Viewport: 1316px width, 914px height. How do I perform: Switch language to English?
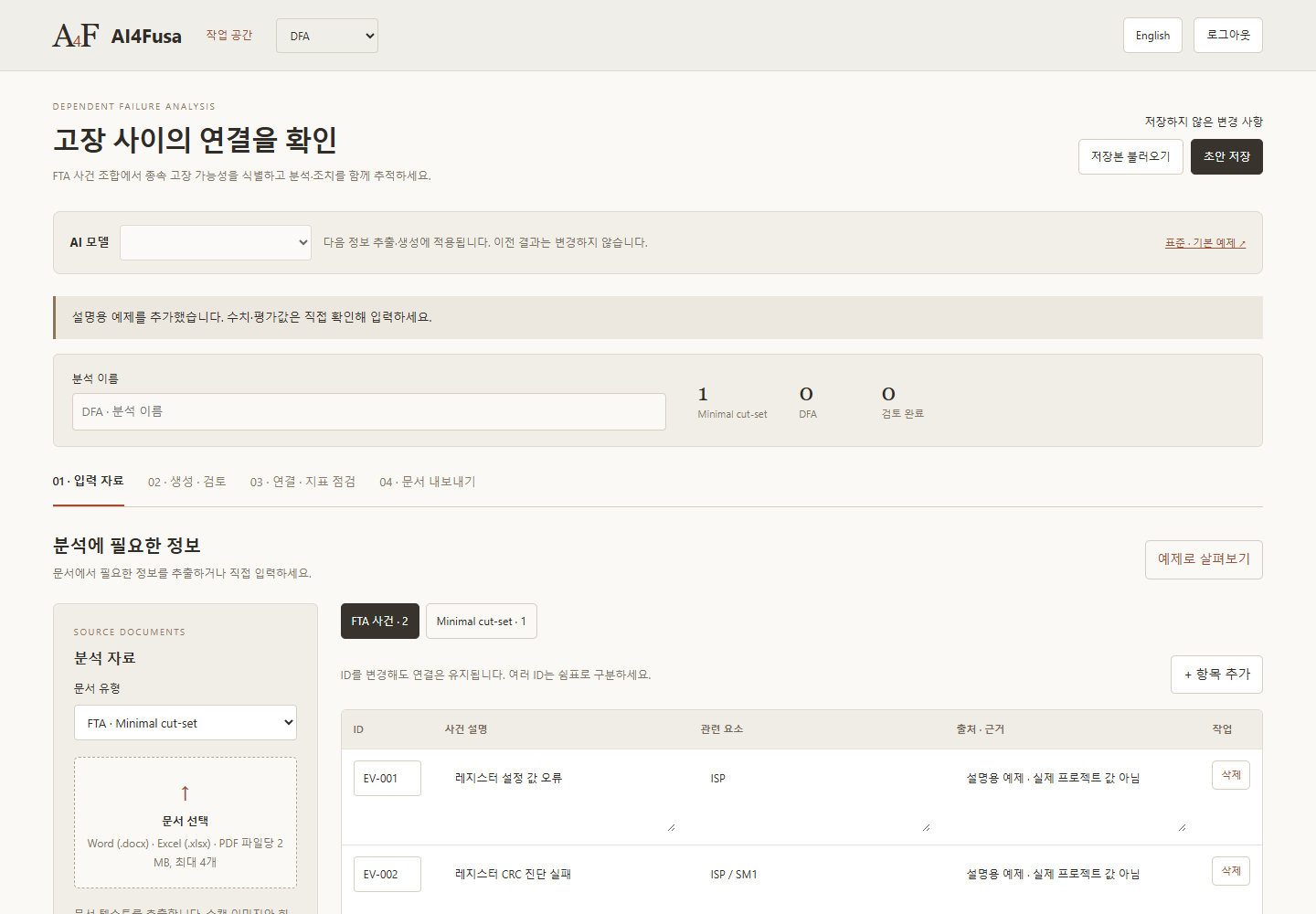pos(1152,36)
